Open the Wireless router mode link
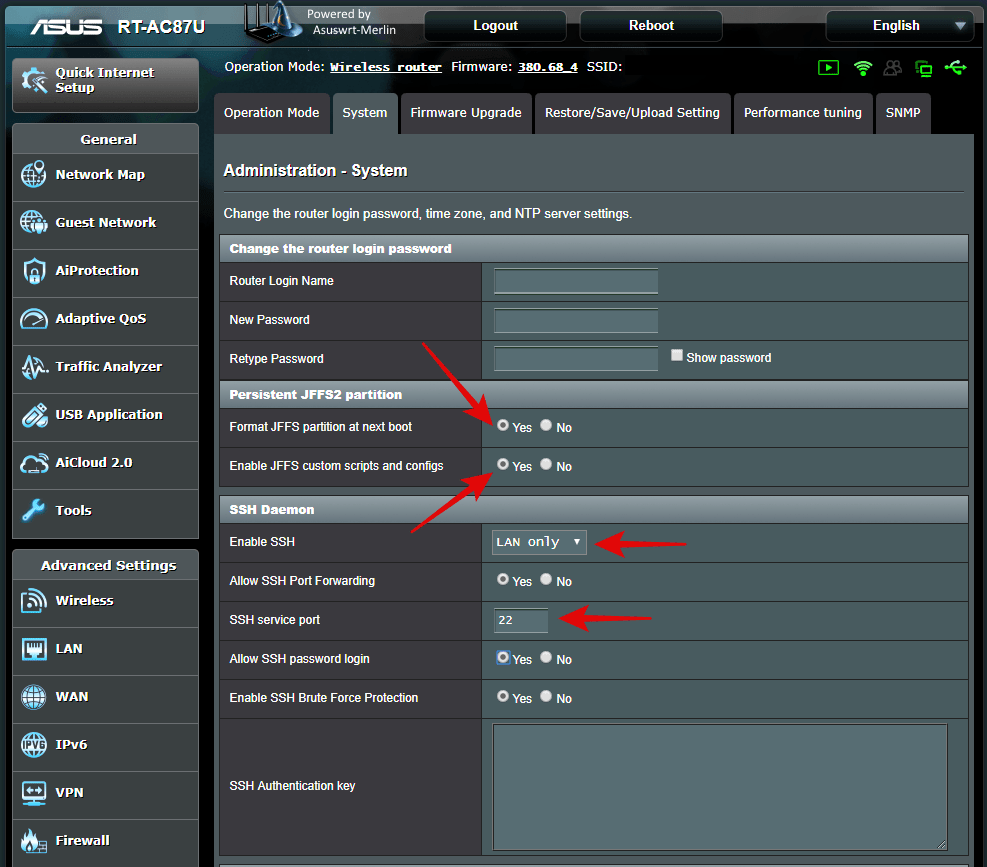 [386, 67]
